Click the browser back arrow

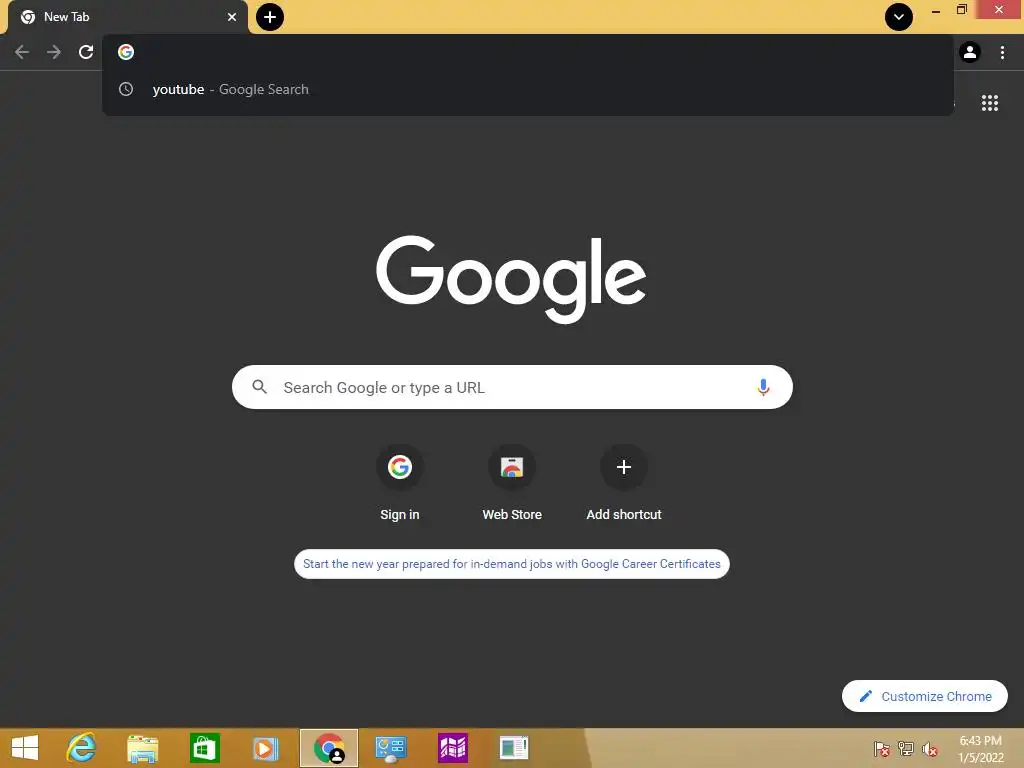click(x=22, y=52)
